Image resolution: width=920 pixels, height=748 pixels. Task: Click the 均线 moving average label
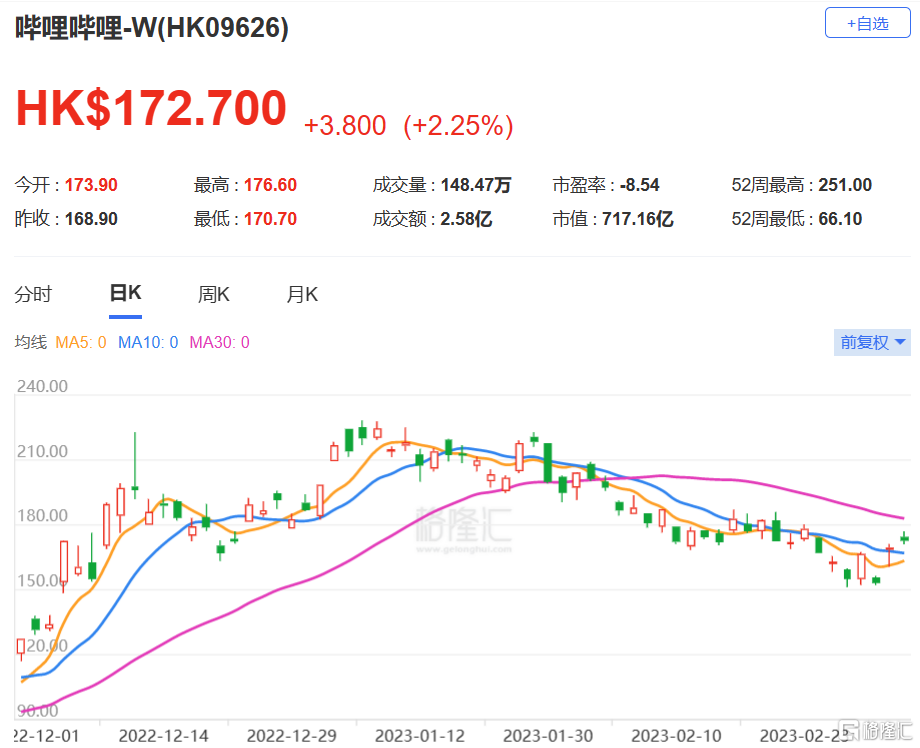[31, 342]
